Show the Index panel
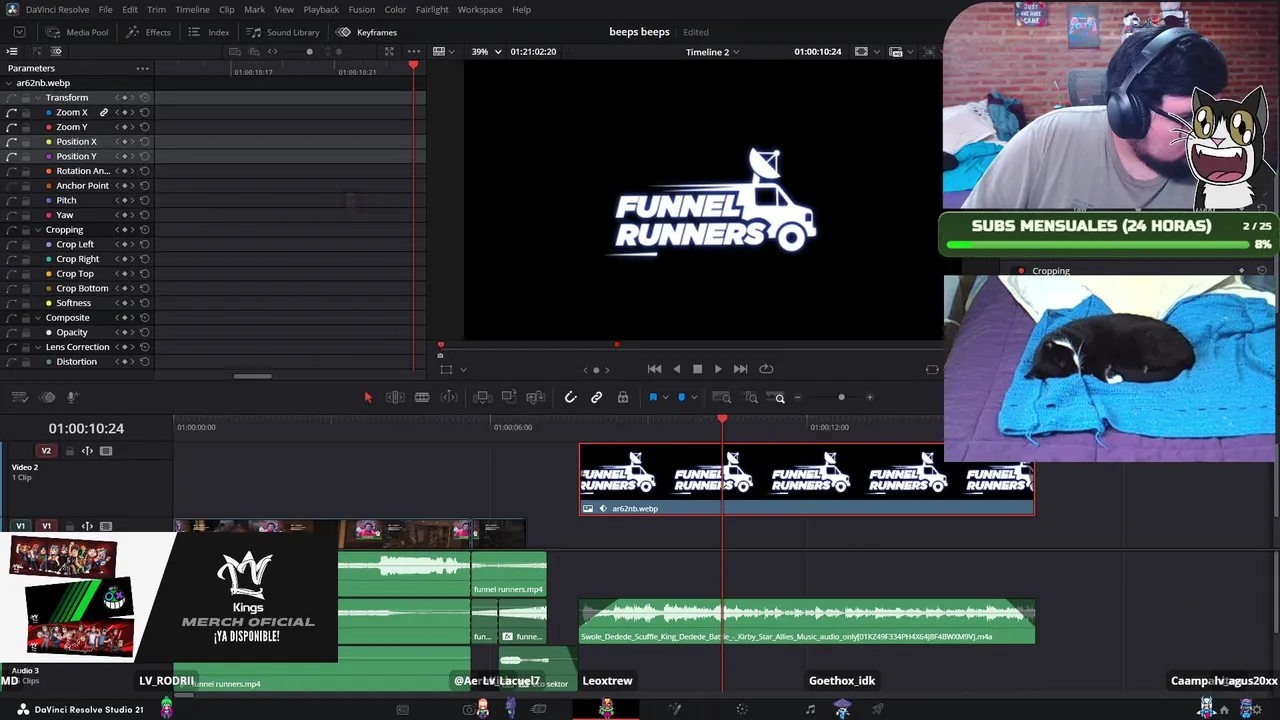The height and width of the screenshot is (720, 1280). pos(209,32)
